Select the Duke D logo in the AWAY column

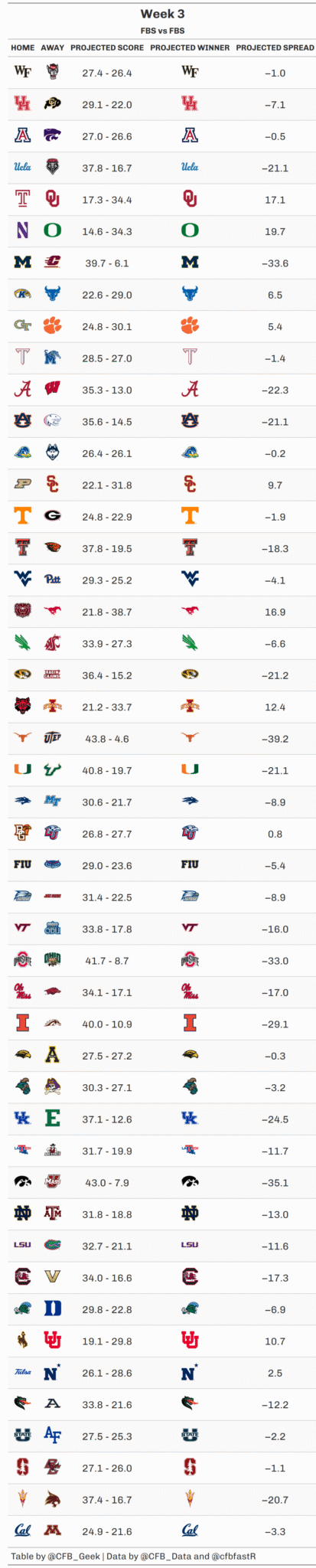pos(52,1308)
